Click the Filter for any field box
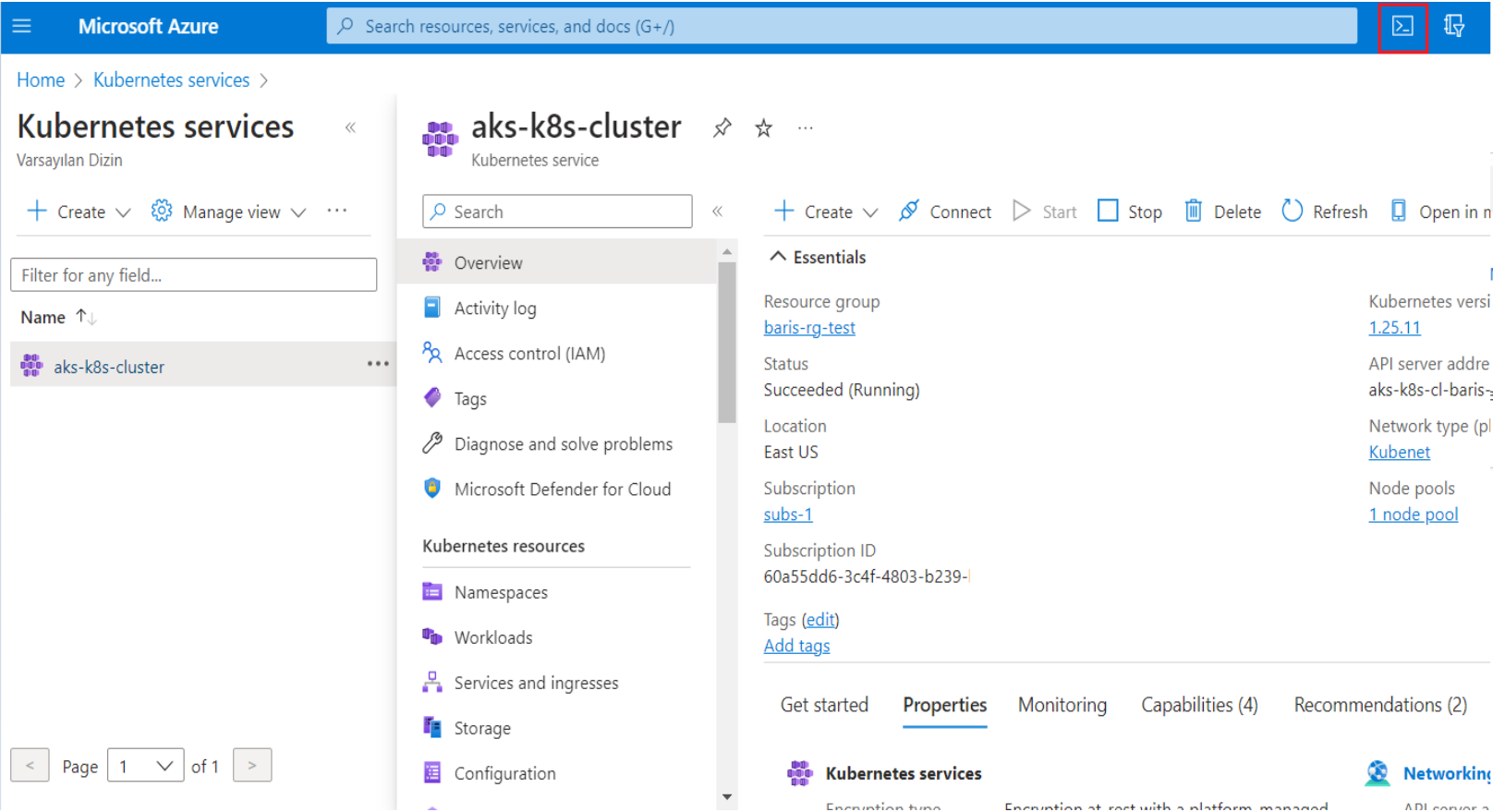 pyautogui.click(x=193, y=275)
